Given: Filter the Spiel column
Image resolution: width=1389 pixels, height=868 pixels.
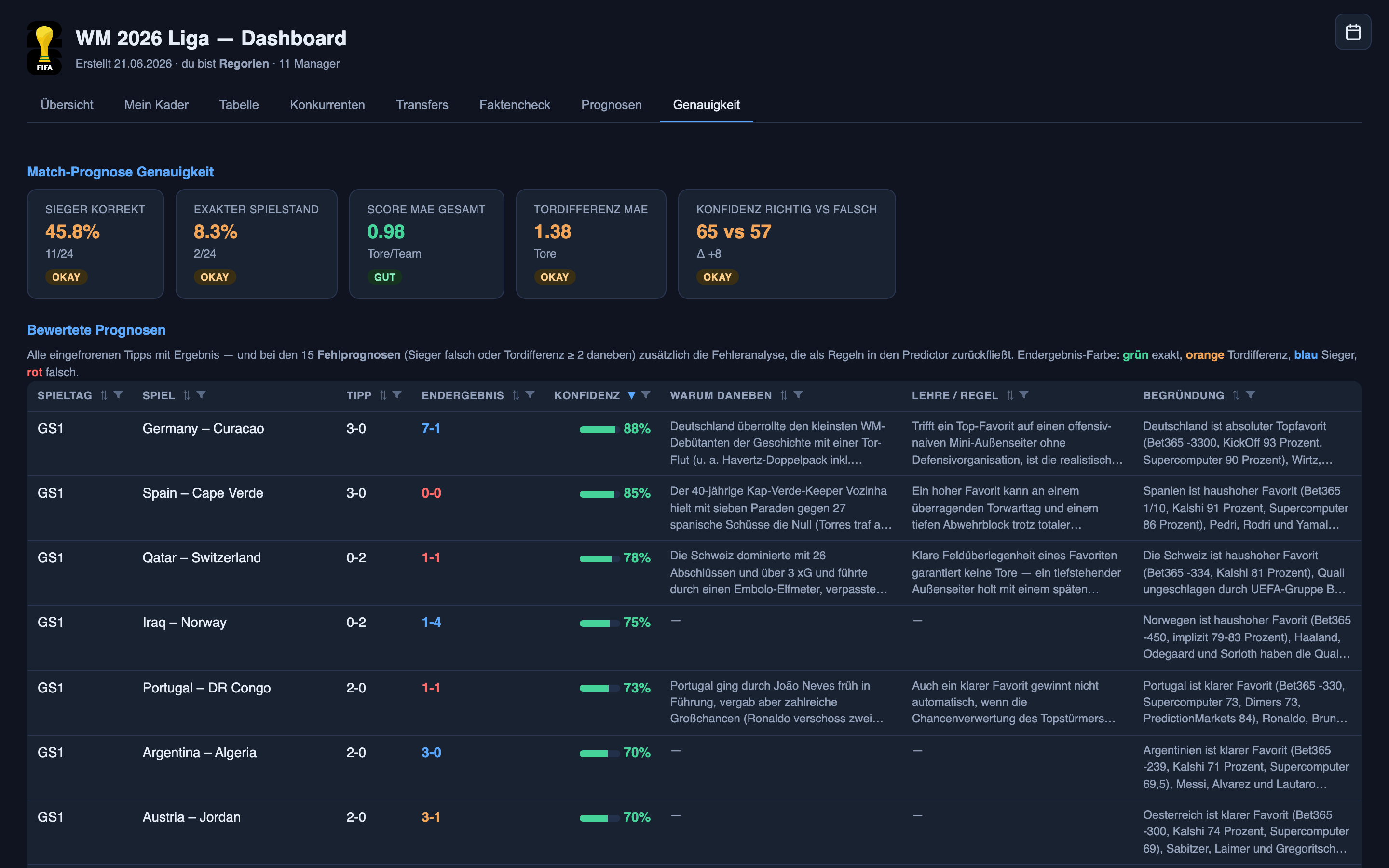Looking at the screenshot, I should 201,395.
